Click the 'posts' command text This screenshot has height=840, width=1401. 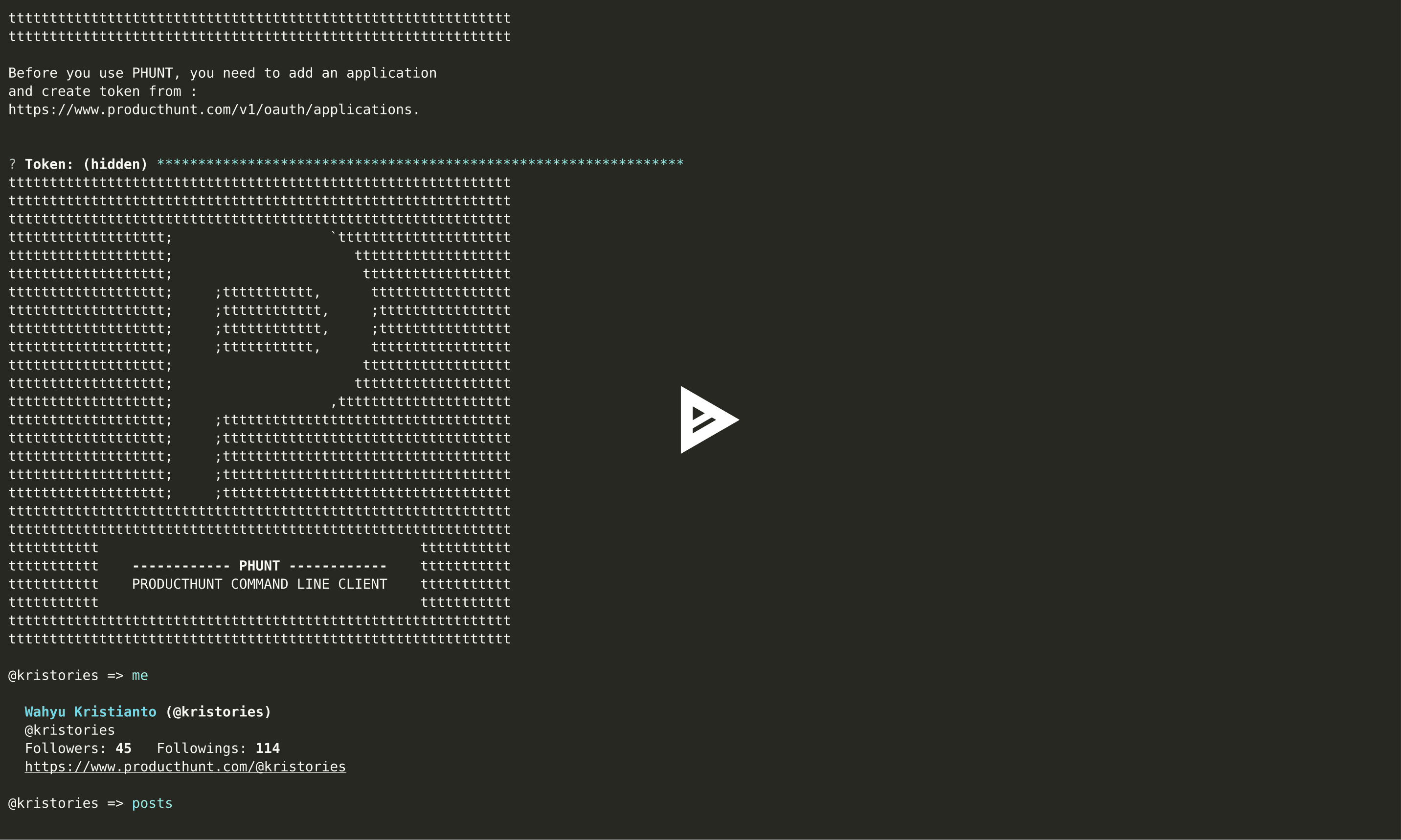tap(152, 803)
